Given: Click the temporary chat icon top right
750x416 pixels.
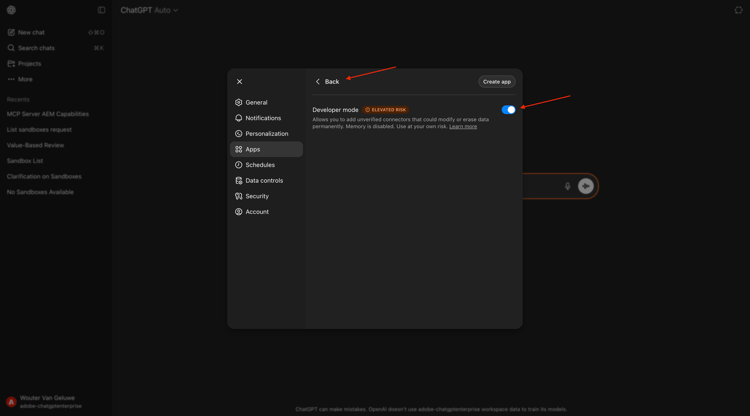Looking at the screenshot, I should click(x=738, y=10).
